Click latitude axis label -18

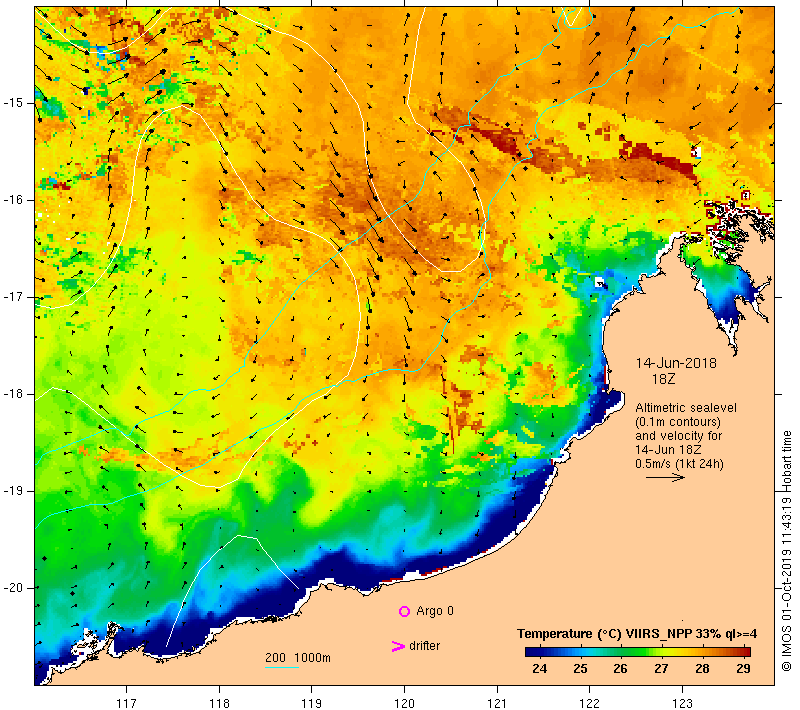(13, 394)
